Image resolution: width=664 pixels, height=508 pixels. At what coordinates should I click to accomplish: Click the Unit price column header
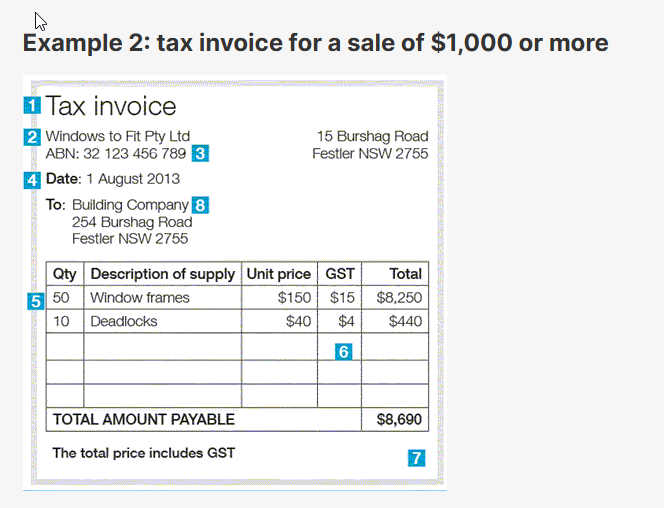[x=278, y=274]
